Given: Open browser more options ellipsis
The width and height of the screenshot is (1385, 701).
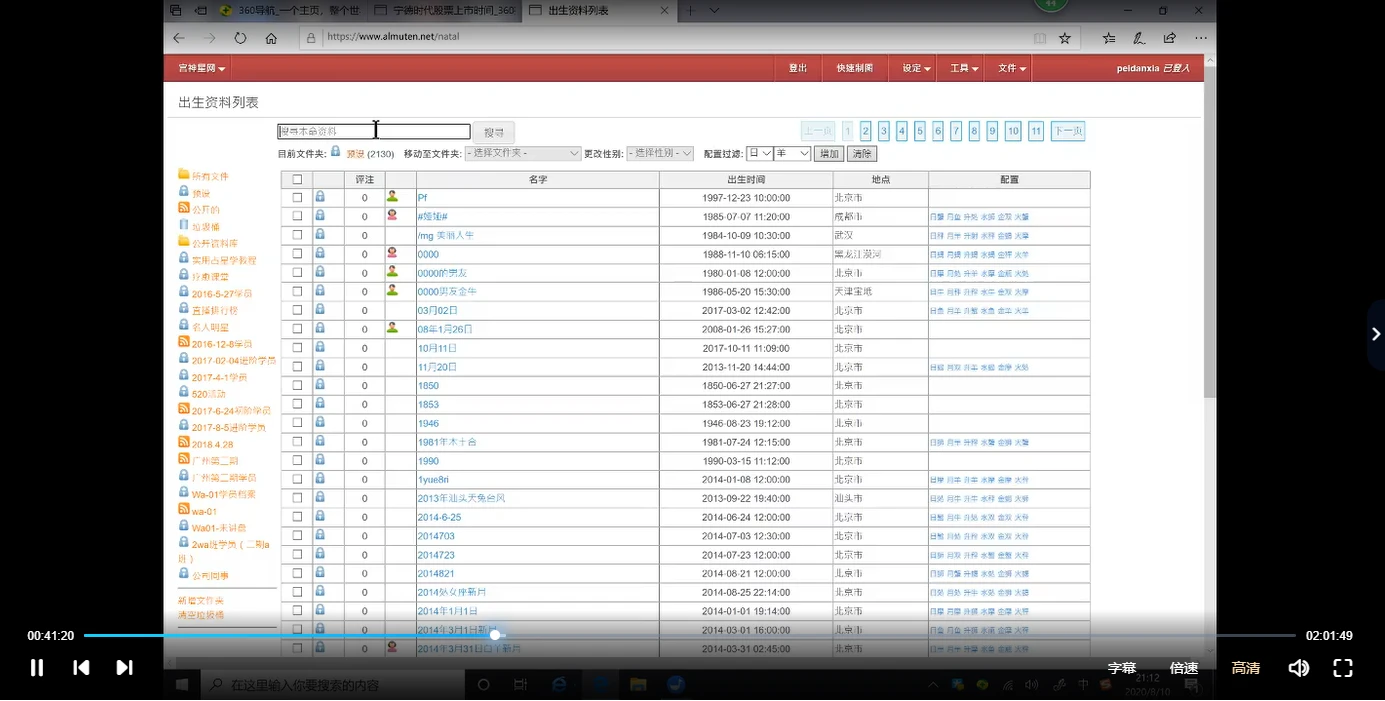Looking at the screenshot, I should pyautogui.click(x=1201, y=38).
